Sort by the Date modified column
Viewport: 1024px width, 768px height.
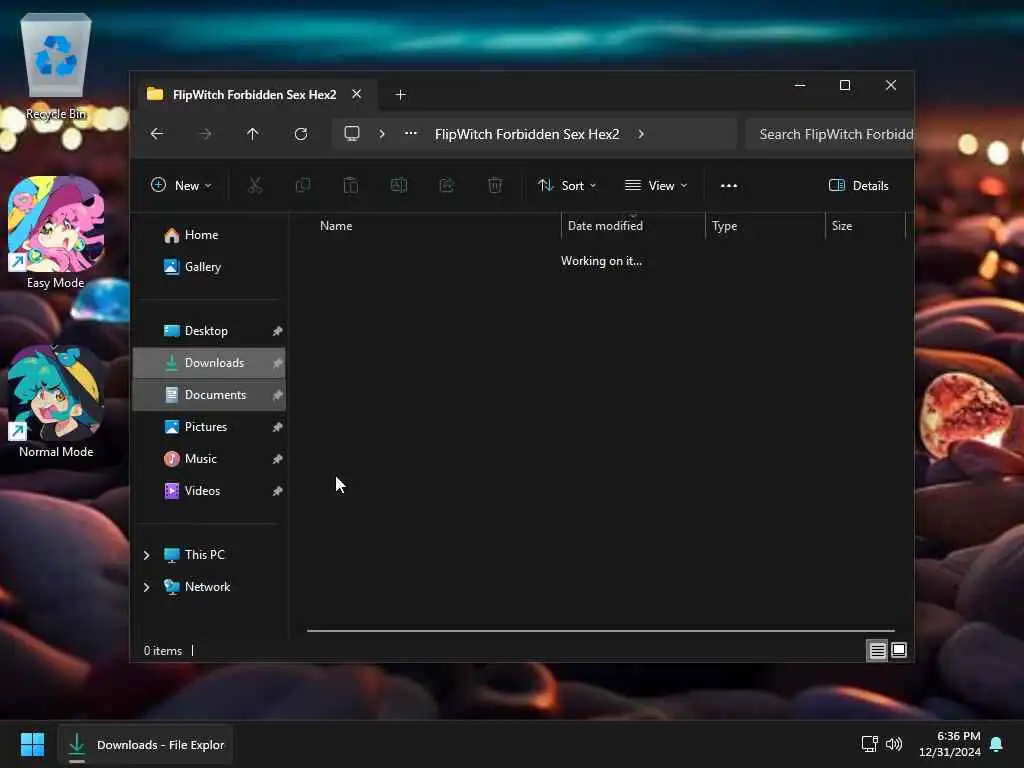pos(605,226)
